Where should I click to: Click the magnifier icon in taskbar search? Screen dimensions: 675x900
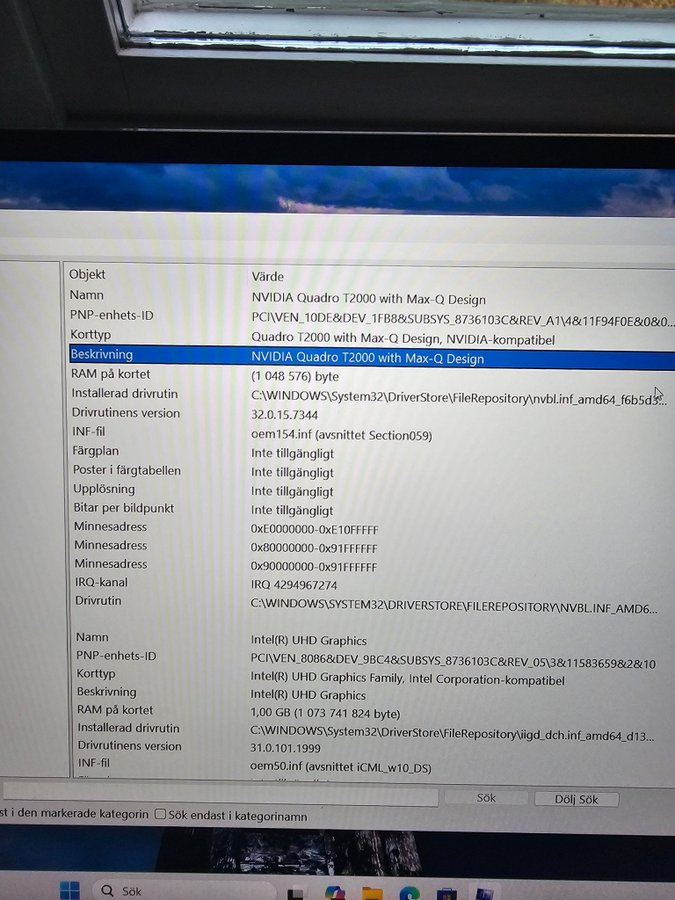pos(107,890)
